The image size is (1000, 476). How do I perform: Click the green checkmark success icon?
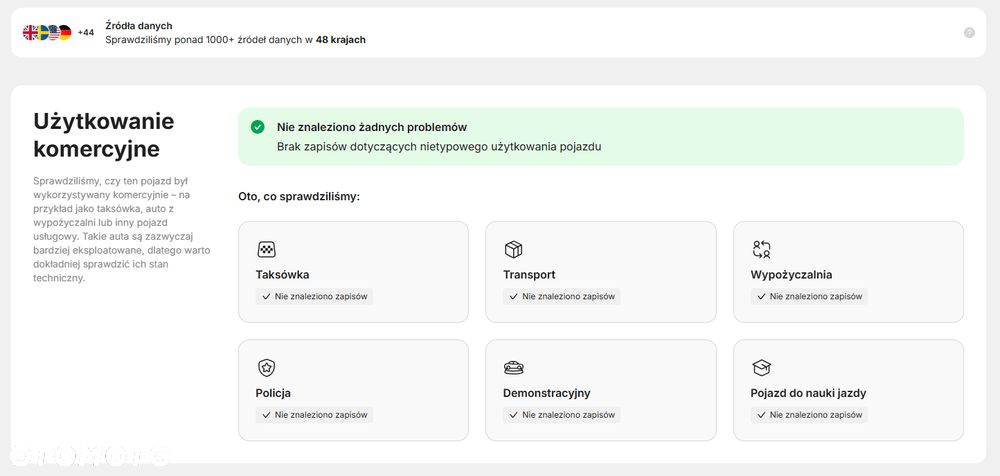[x=258, y=127]
